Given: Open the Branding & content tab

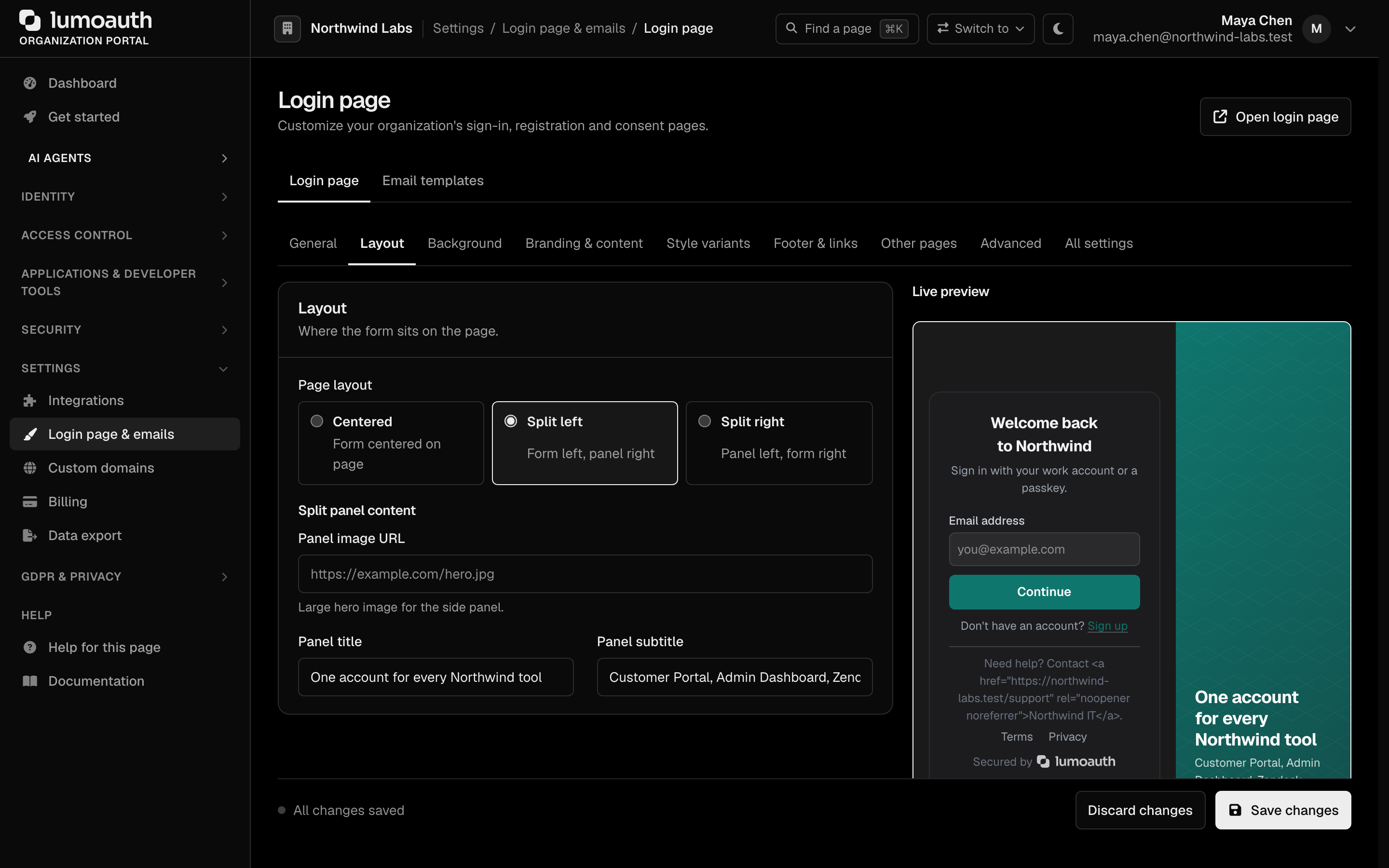Looking at the screenshot, I should (x=584, y=244).
